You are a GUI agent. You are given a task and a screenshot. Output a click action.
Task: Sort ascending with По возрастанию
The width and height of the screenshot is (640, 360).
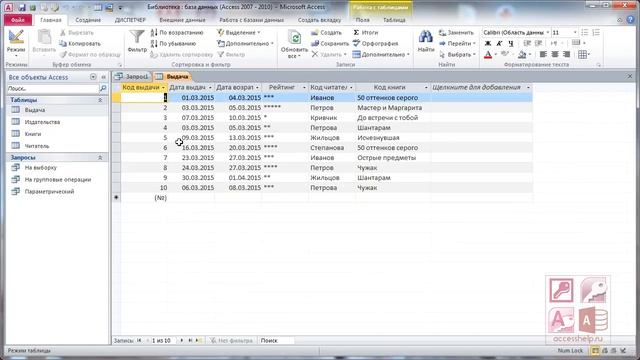click(x=177, y=33)
